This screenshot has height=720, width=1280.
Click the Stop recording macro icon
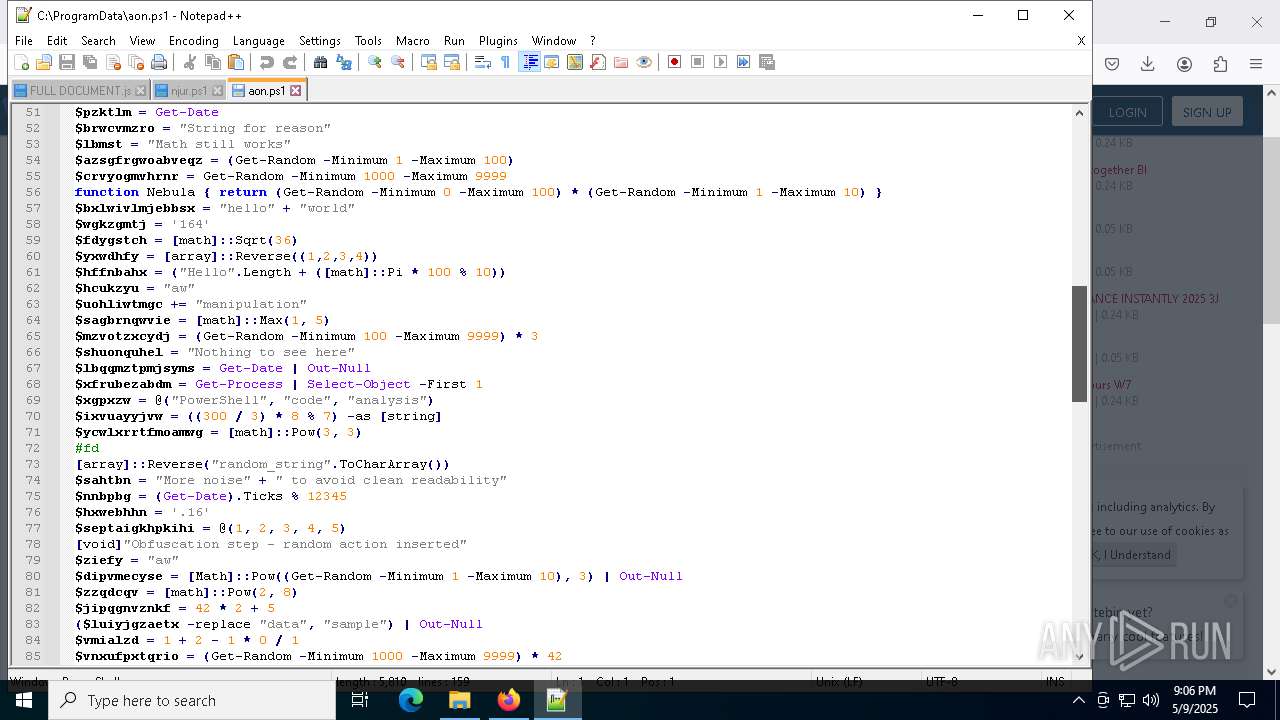697,62
